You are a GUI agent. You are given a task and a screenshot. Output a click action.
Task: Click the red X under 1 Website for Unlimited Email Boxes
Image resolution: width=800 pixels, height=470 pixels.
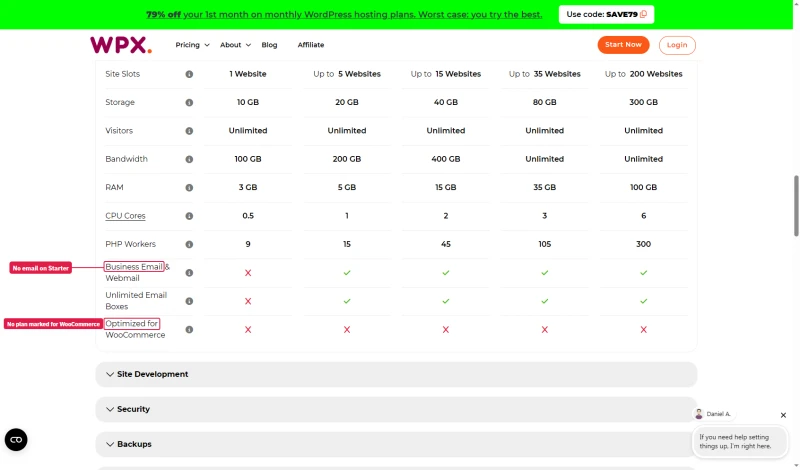(x=248, y=301)
